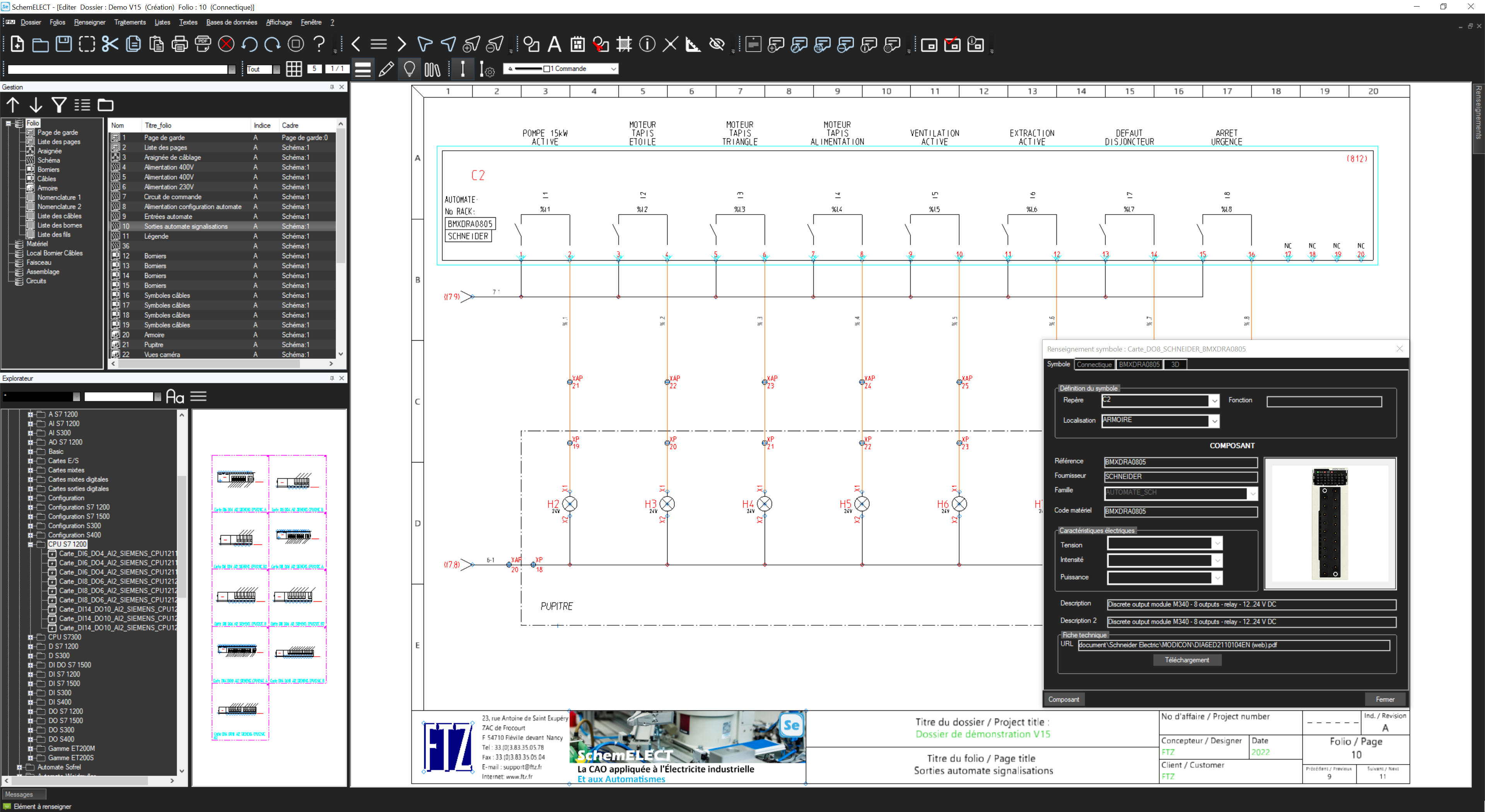Toggle the pin on the Gestion panel

click(331, 87)
